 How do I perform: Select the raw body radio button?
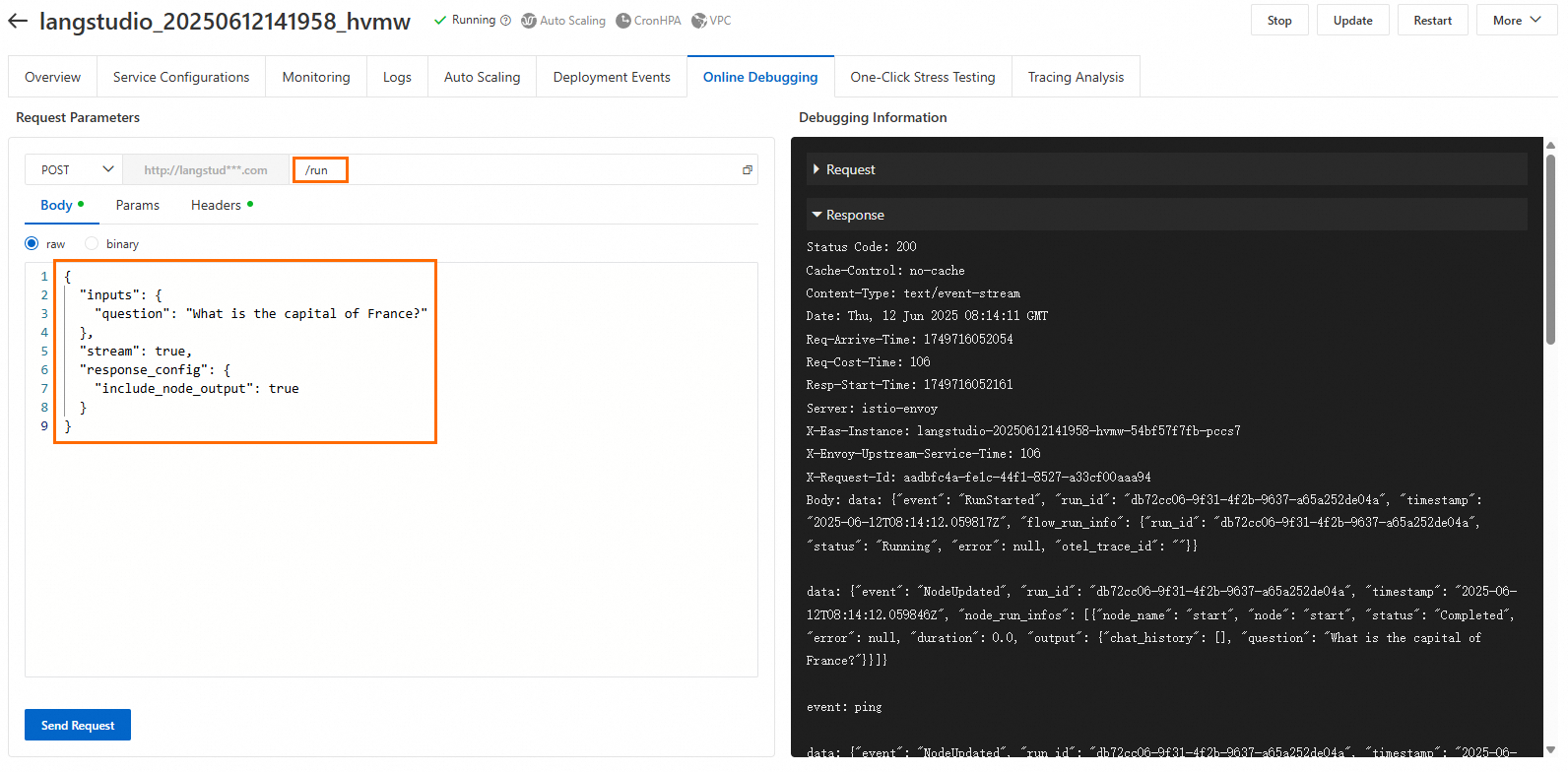(x=32, y=243)
